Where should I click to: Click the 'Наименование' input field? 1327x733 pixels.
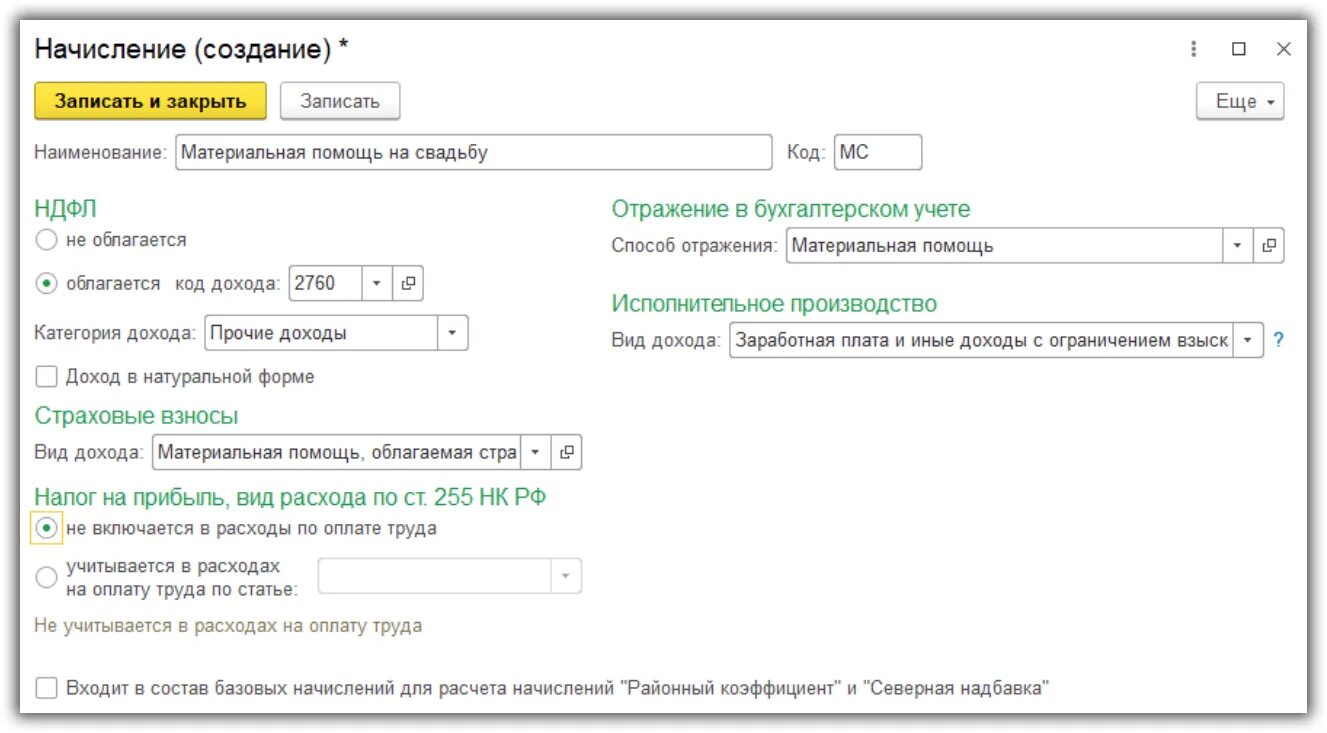click(x=474, y=153)
